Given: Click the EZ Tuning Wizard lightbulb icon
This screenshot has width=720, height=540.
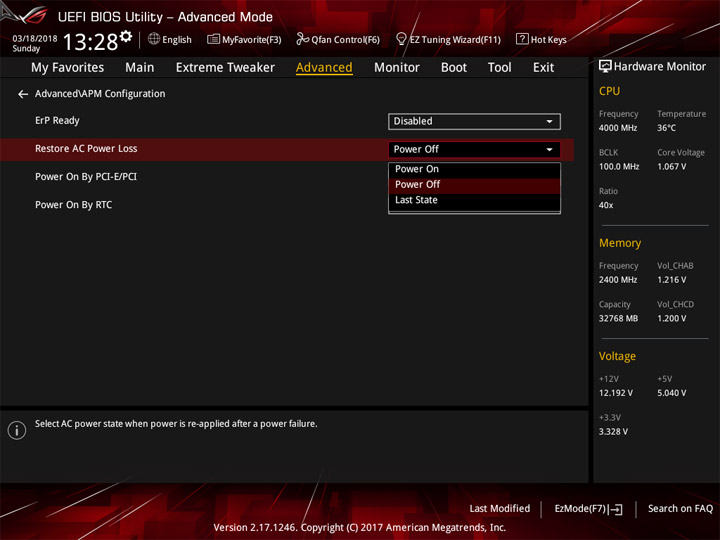Looking at the screenshot, I should coord(401,39).
